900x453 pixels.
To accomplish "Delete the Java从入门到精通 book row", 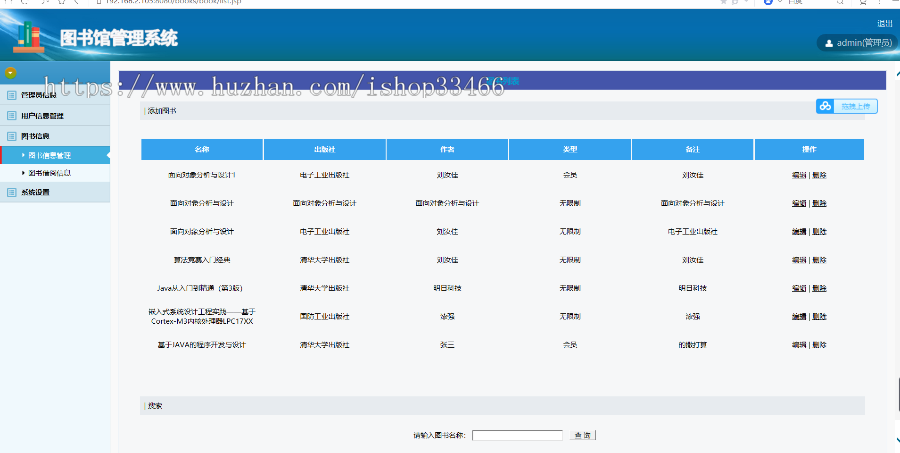I will (819, 288).
